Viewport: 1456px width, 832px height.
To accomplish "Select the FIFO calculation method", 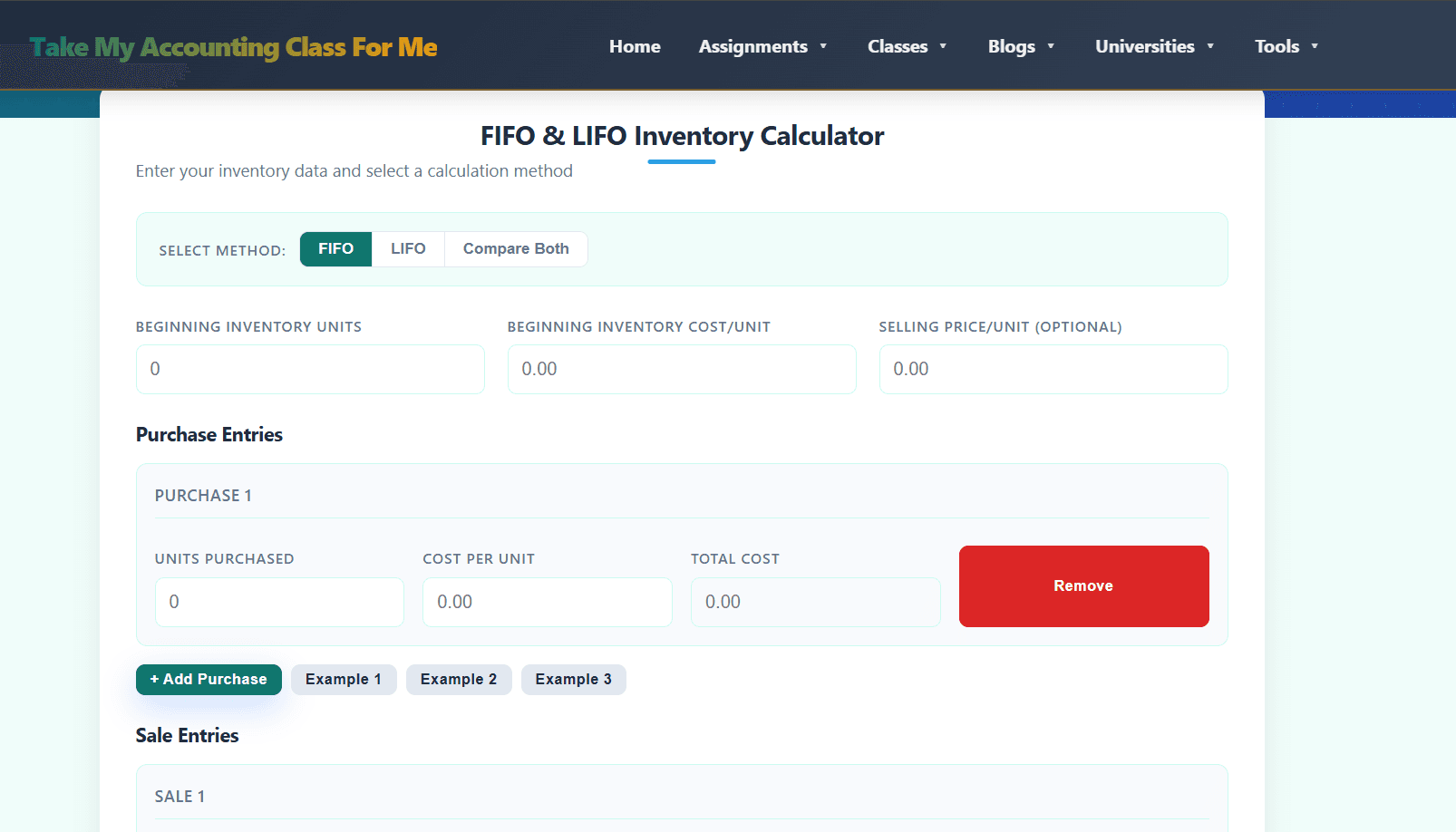I will tap(335, 248).
